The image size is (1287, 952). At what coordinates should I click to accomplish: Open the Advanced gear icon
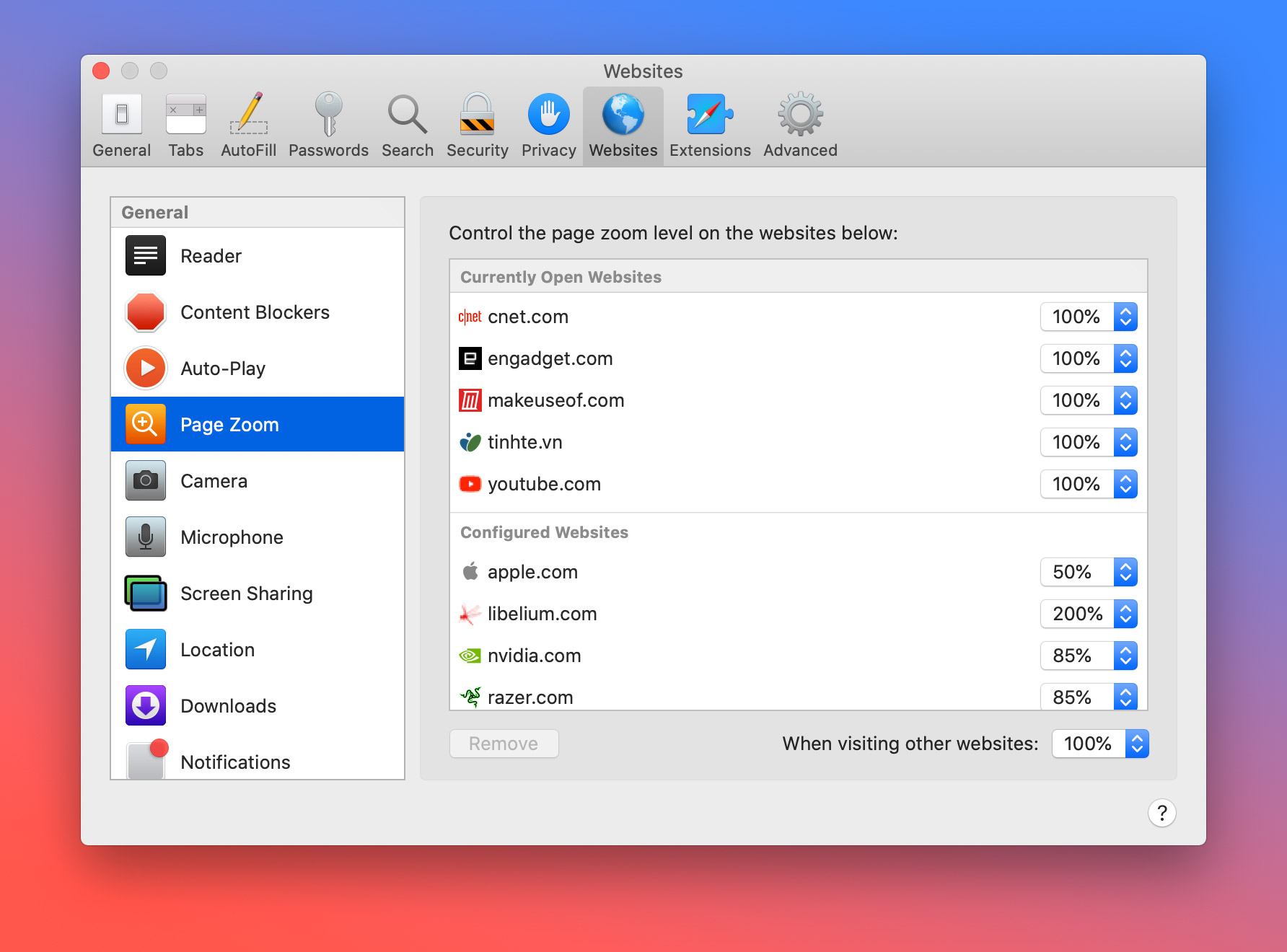click(x=800, y=115)
